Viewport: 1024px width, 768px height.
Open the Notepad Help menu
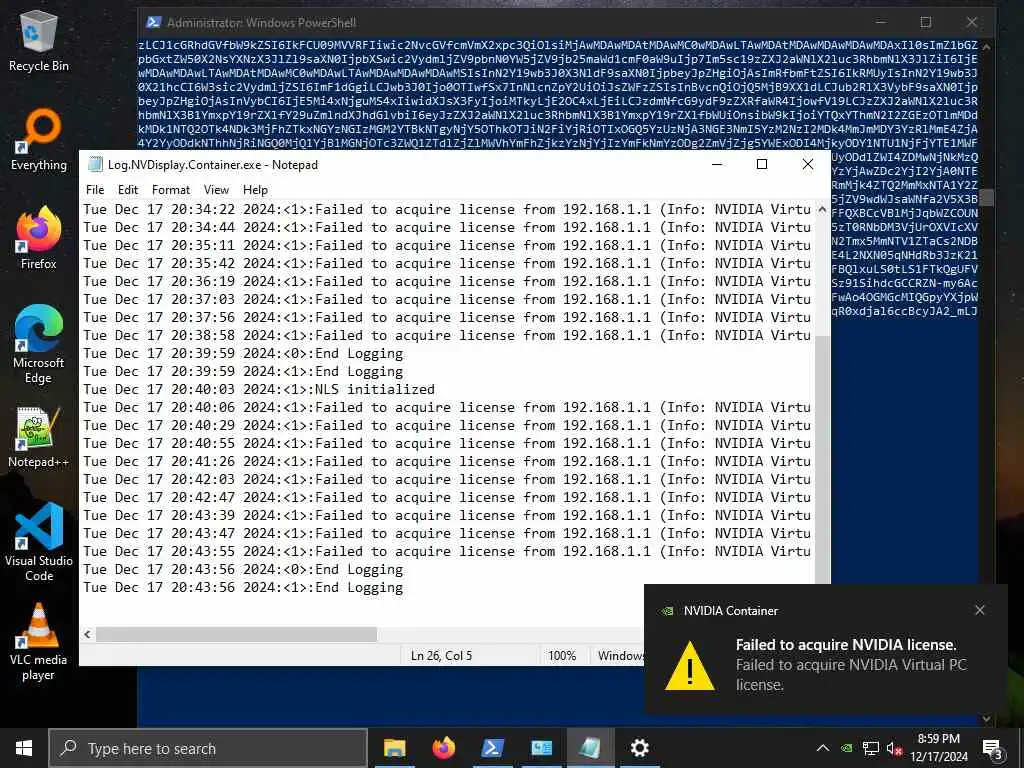coord(255,189)
